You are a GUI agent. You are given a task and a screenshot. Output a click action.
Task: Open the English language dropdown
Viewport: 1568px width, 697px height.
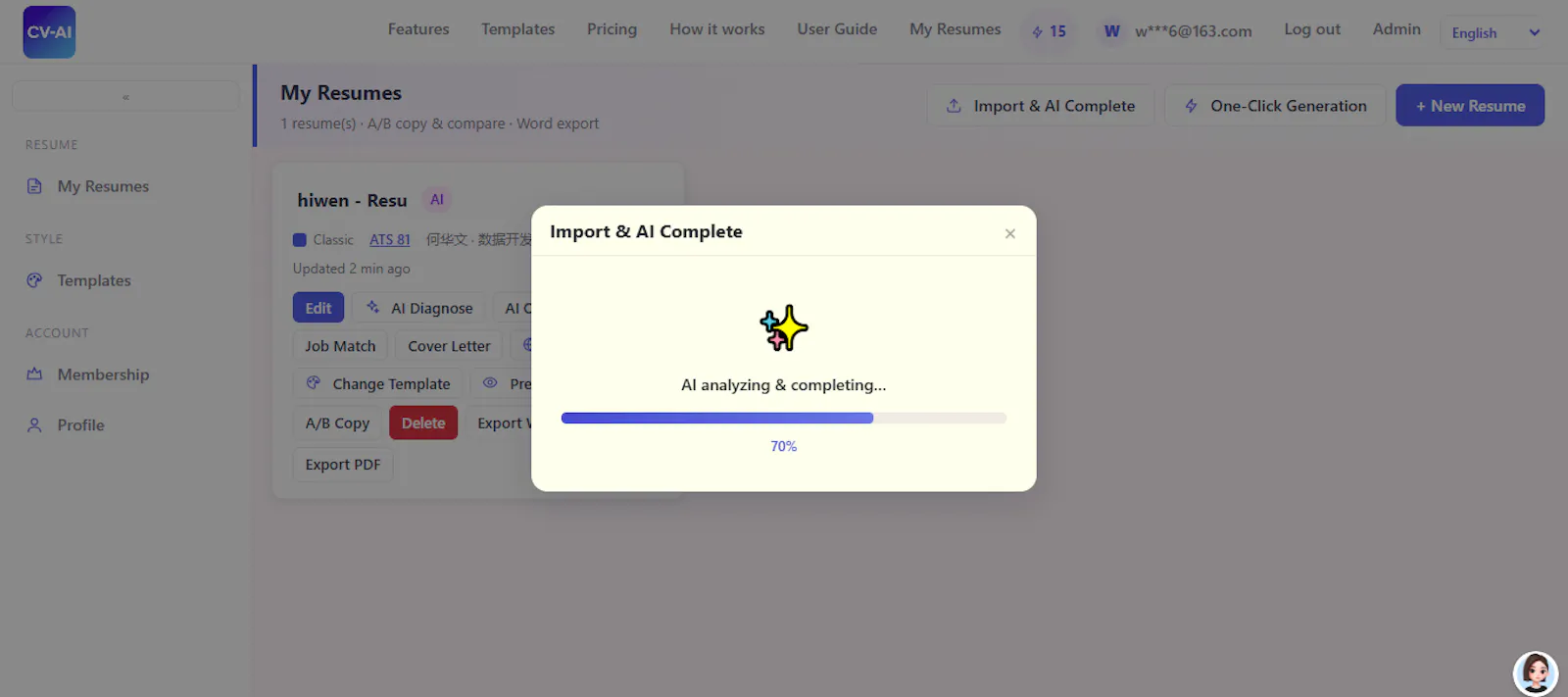pyautogui.click(x=1494, y=32)
